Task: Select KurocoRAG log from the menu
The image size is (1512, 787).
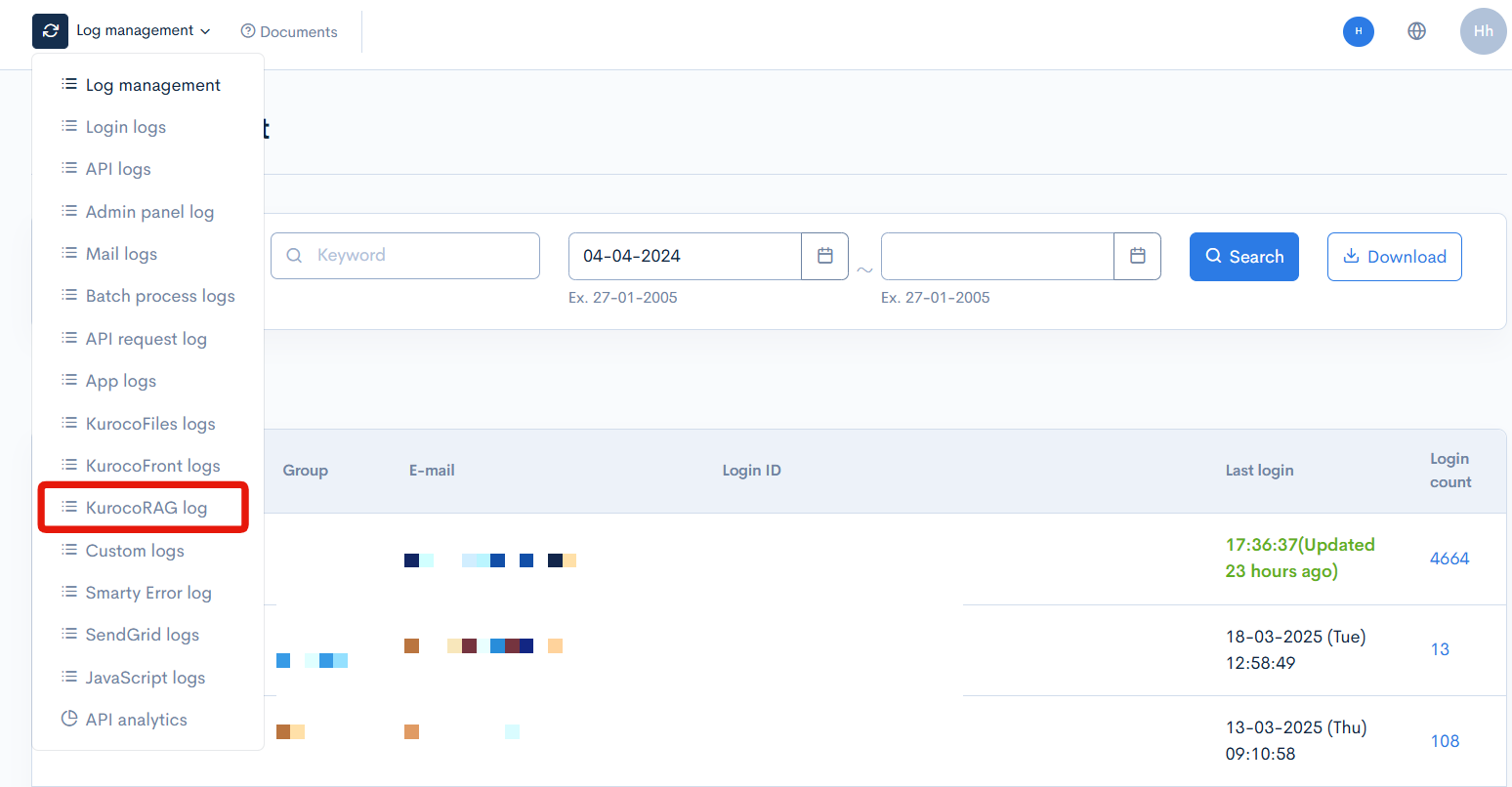Action: coord(144,507)
